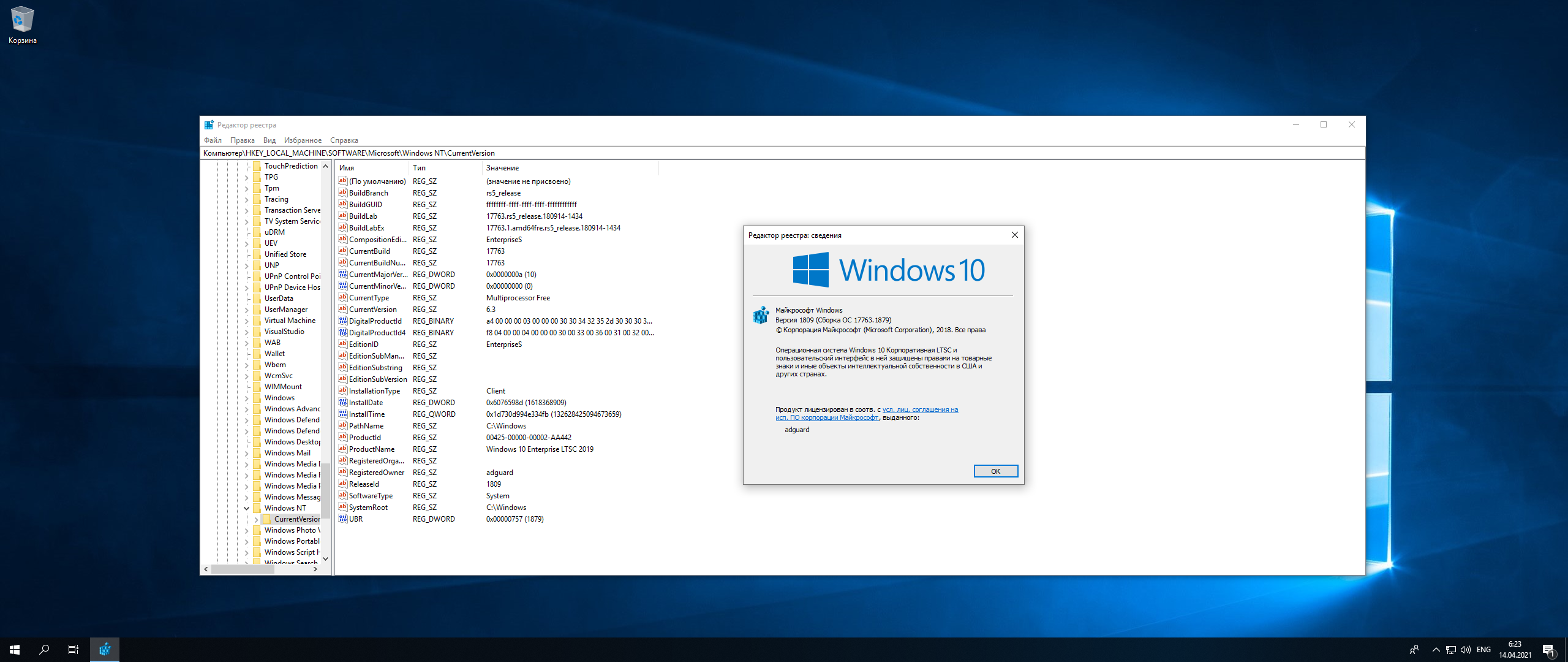Sort by the Значение column header
This screenshot has width=1568, height=662.
click(x=570, y=168)
